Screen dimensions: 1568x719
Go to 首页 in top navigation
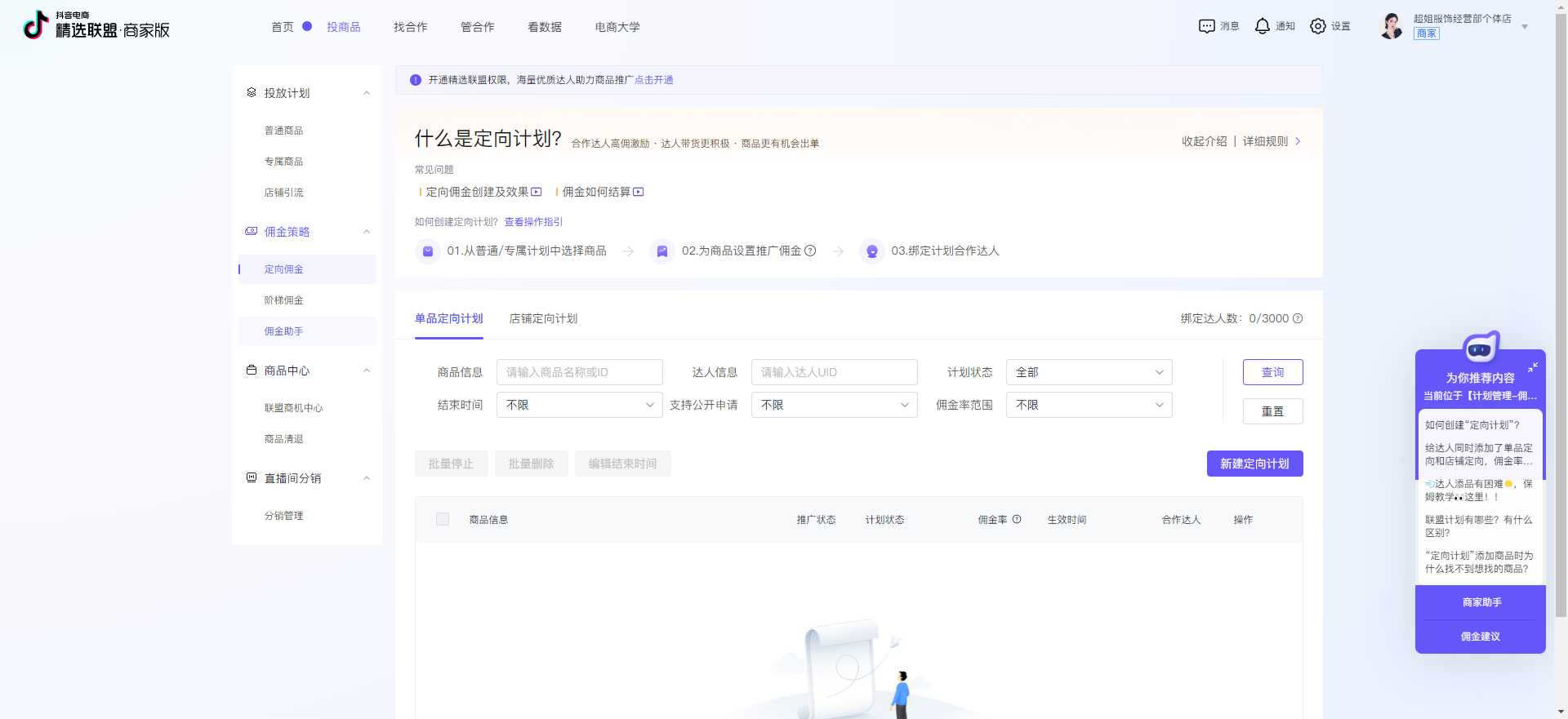pyautogui.click(x=283, y=27)
